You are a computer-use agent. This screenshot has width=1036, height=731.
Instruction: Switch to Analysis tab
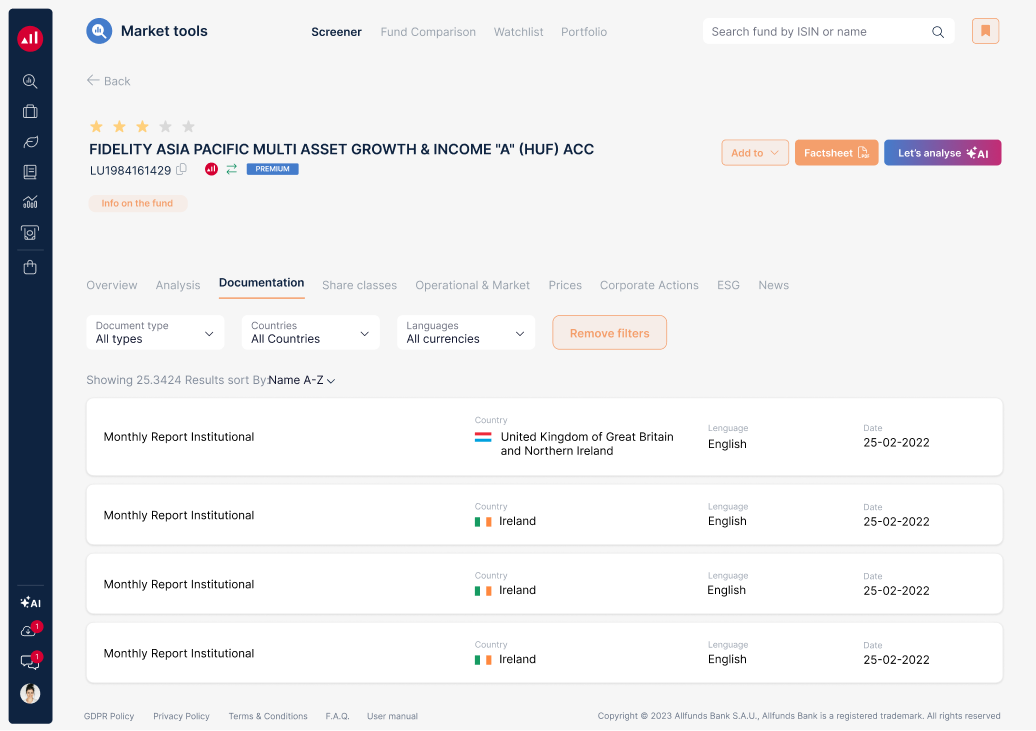[x=178, y=285]
